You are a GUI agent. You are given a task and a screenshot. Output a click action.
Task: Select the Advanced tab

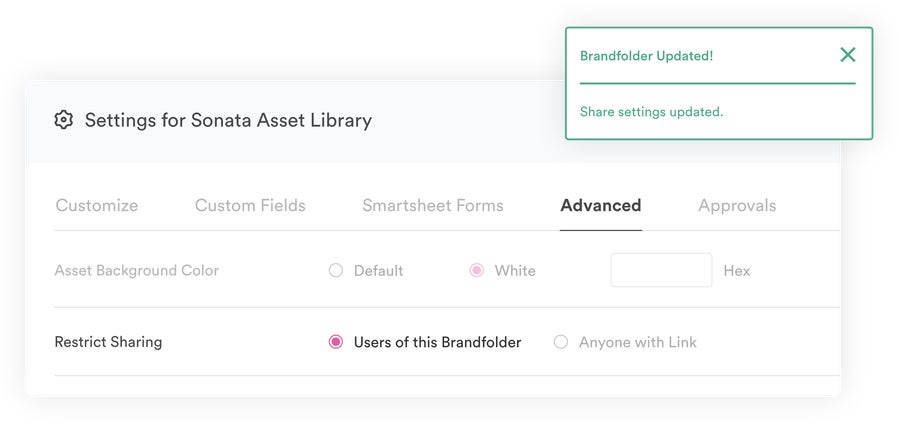point(600,206)
